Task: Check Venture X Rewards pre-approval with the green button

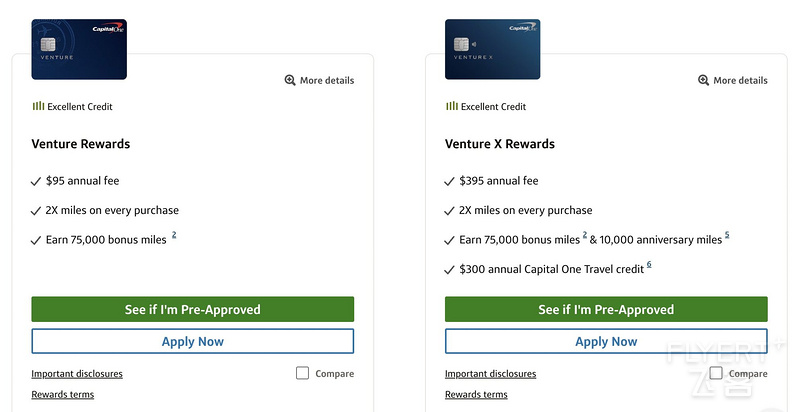Action: (606, 310)
